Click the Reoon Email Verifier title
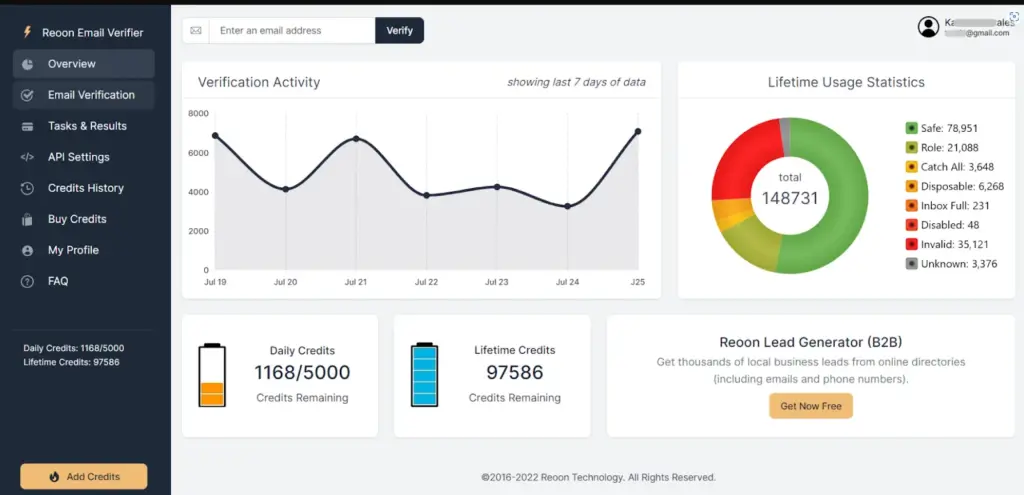 pyautogui.click(x=93, y=33)
